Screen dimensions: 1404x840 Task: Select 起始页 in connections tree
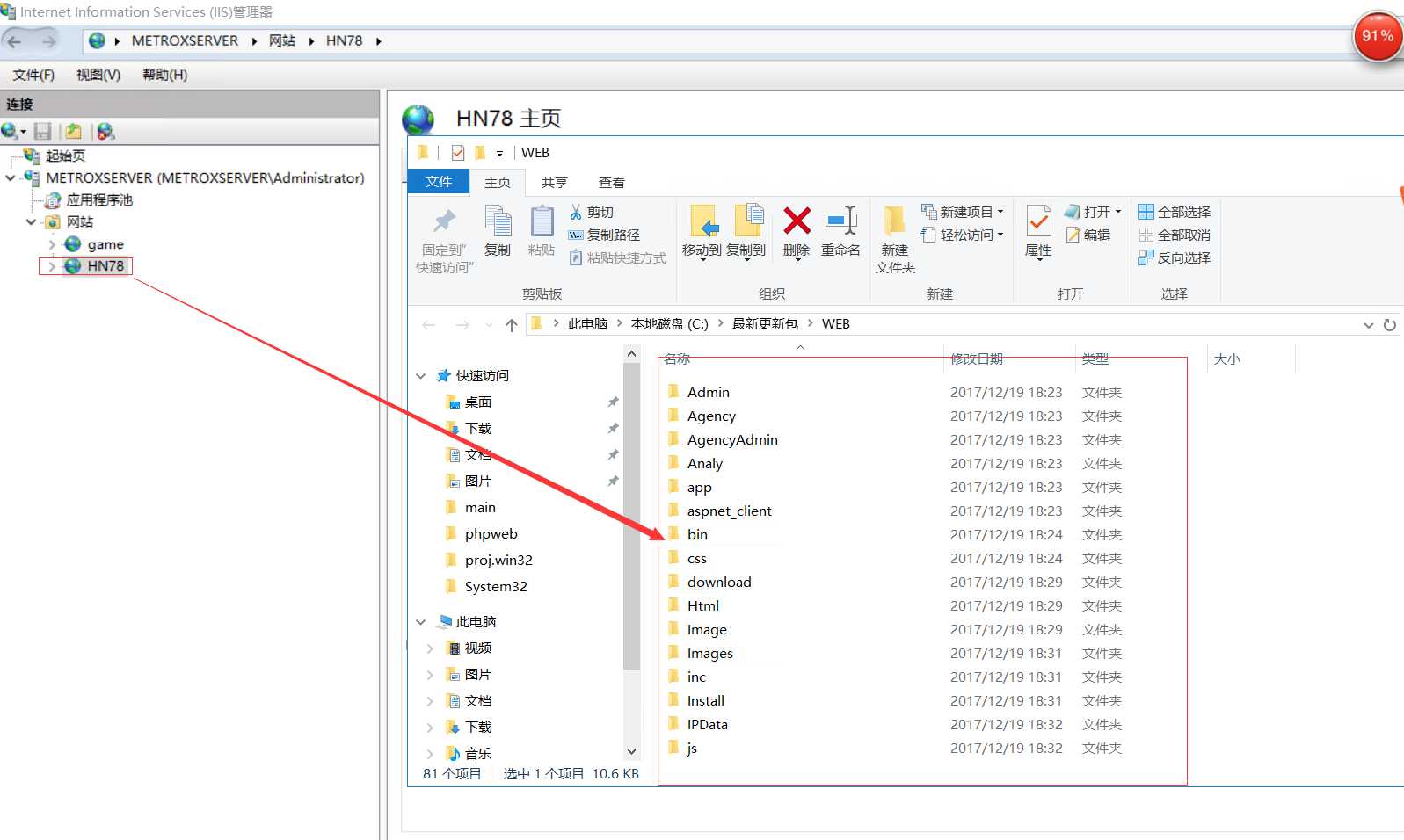[x=66, y=156]
